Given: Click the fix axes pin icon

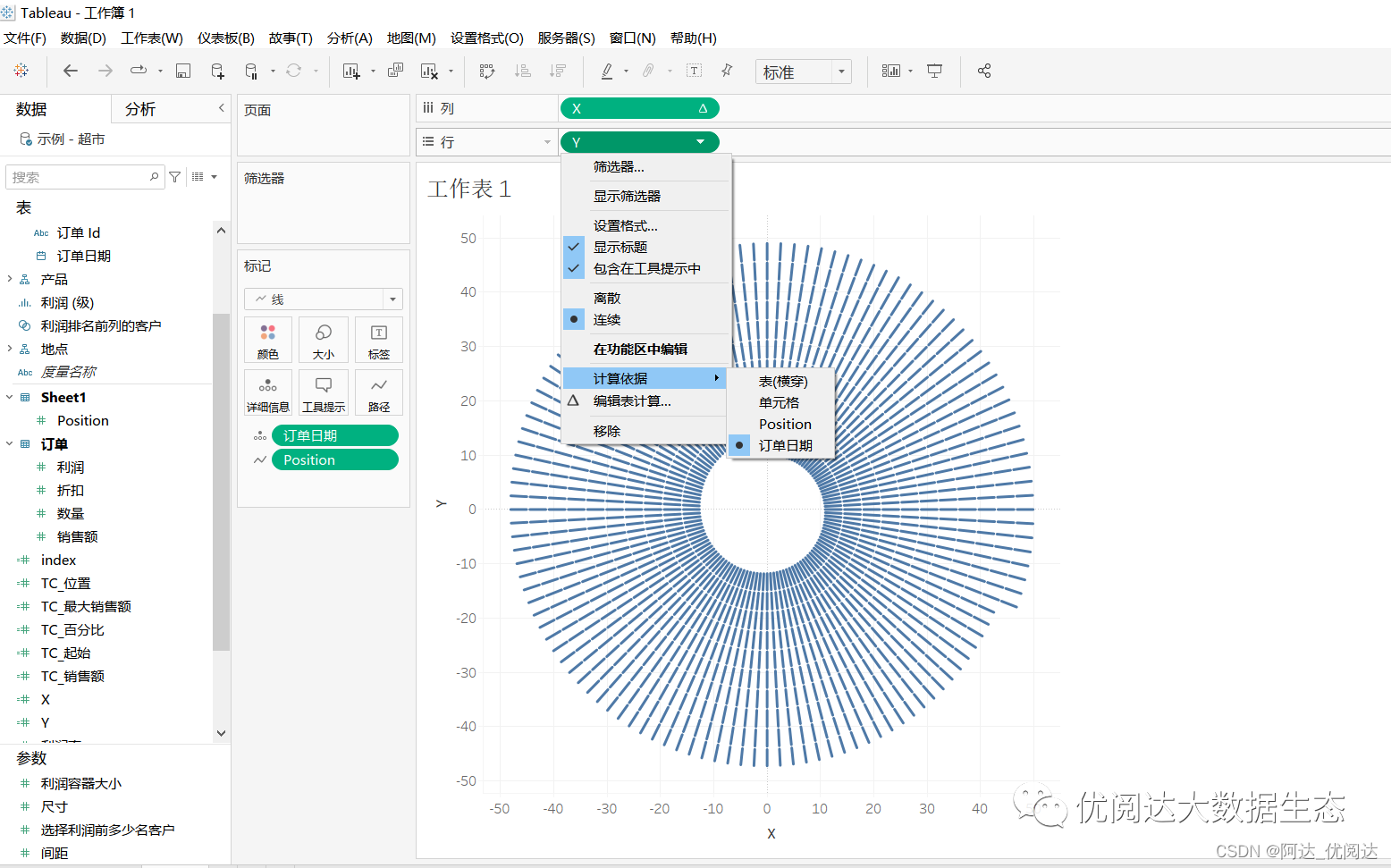Looking at the screenshot, I should coord(727,71).
